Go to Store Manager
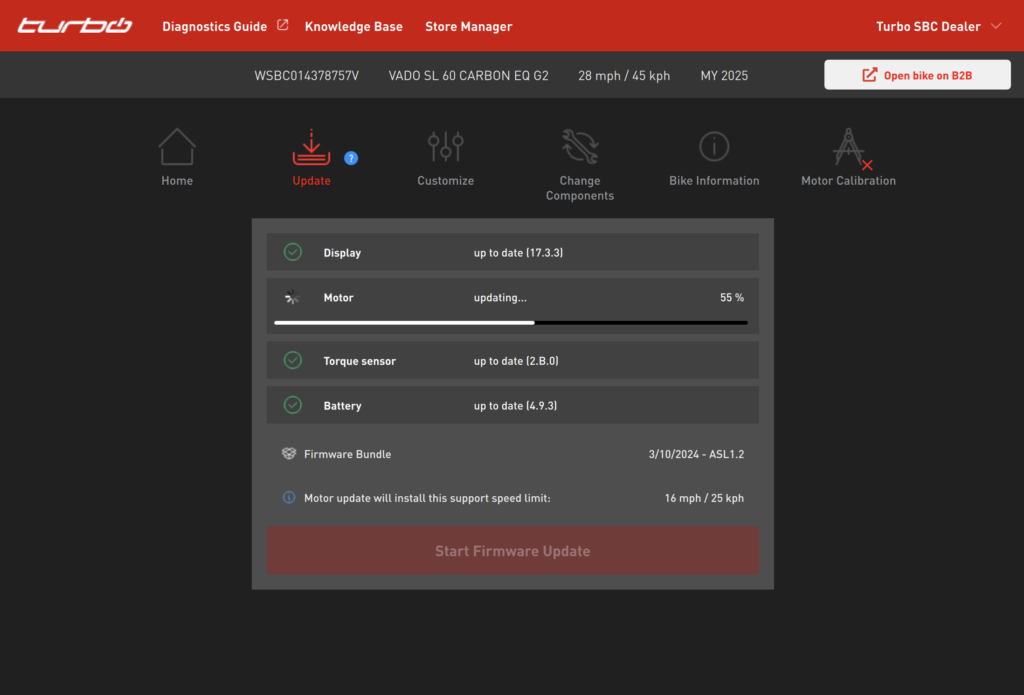The height and width of the screenshot is (695, 1024). click(x=468, y=26)
